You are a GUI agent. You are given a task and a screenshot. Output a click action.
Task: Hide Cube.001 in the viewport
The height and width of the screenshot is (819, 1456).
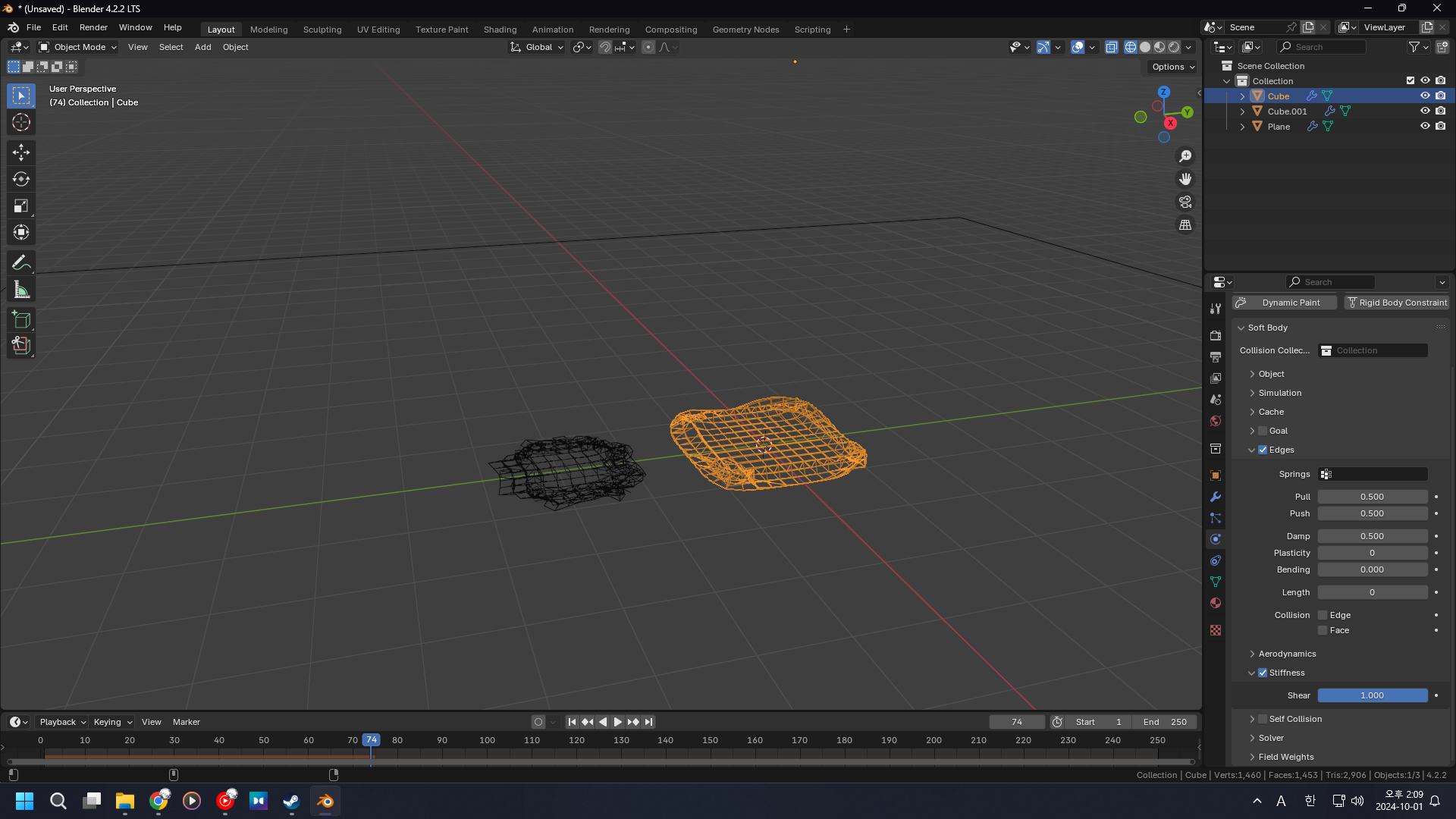(1425, 111)
